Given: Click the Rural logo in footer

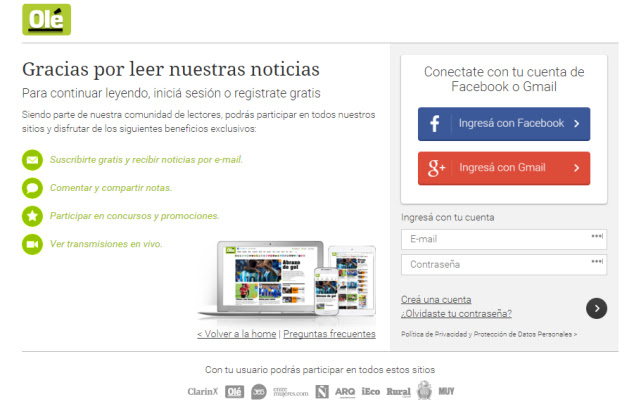Looking at the screenshot, I should (398, 391).
